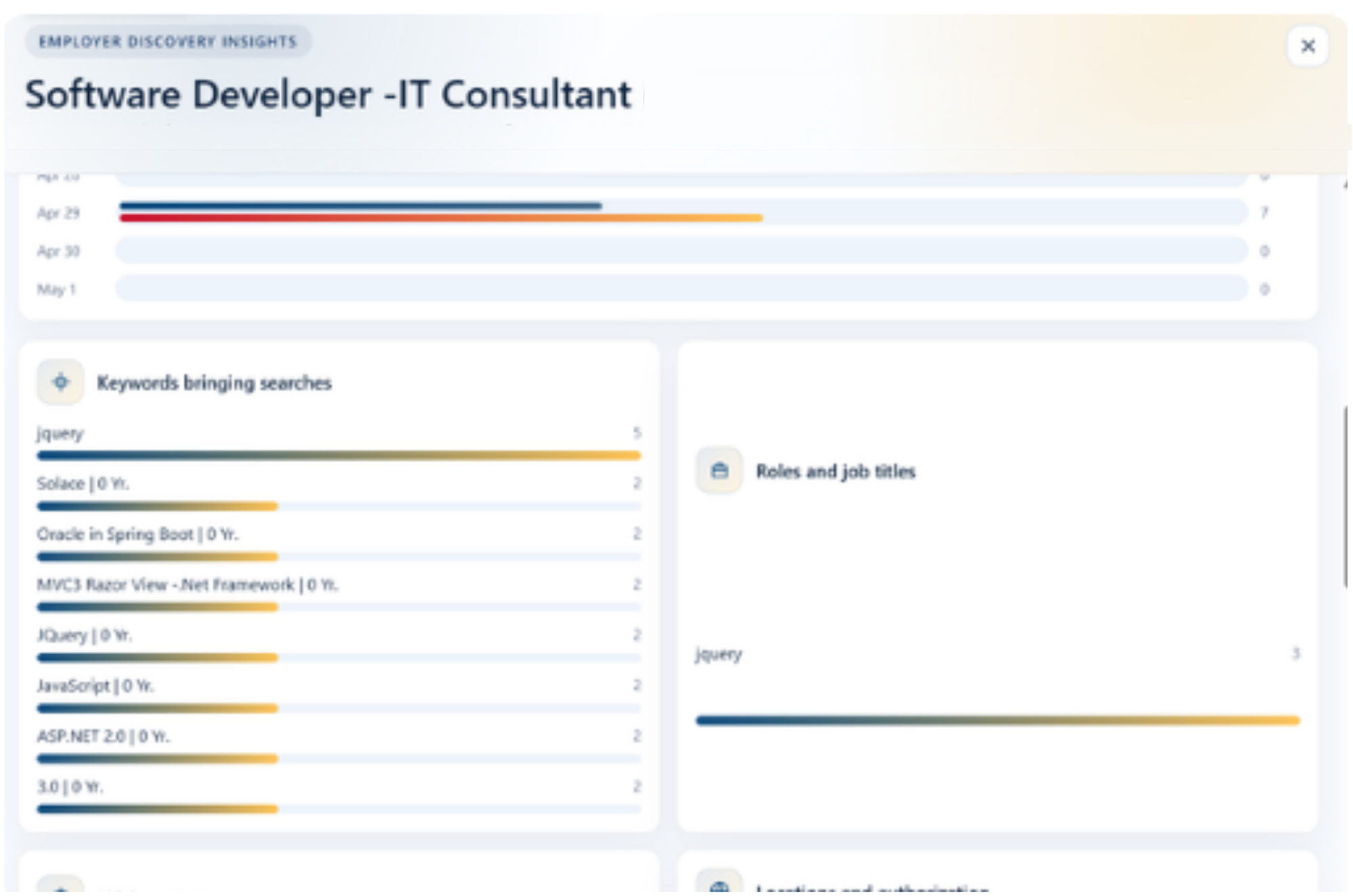Click the count 7 beside Apr 29
1353x896 pixels.
[1264, 213]
